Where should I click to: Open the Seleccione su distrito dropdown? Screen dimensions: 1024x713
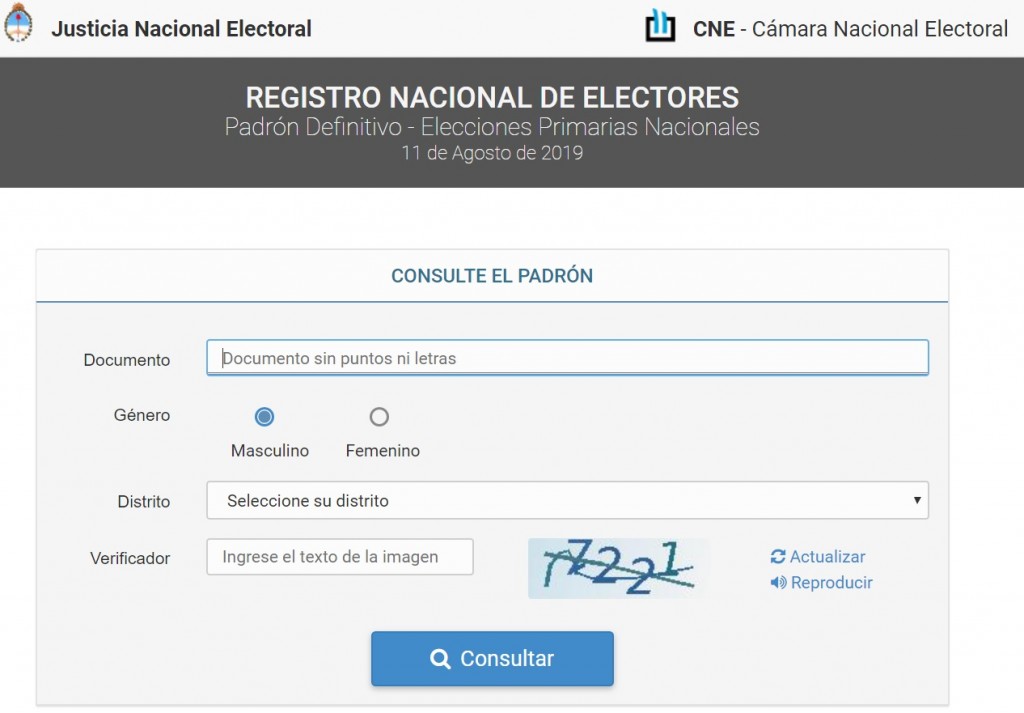(567, 501)
